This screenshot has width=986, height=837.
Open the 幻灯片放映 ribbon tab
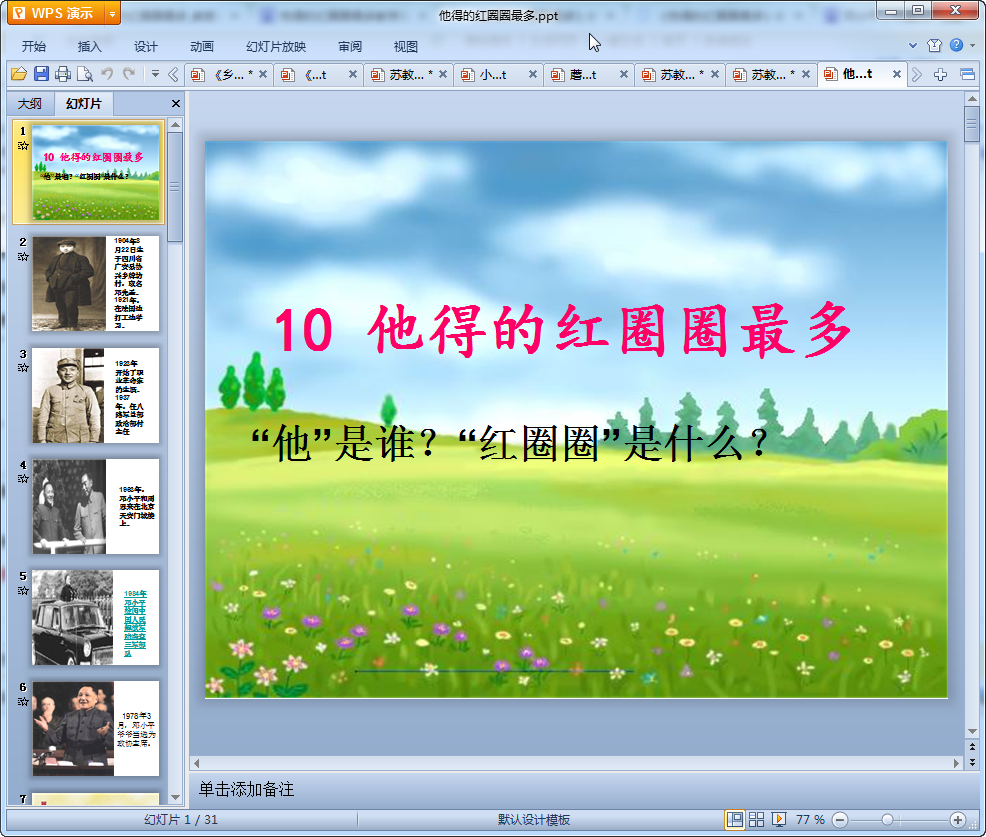click(276, 46)
